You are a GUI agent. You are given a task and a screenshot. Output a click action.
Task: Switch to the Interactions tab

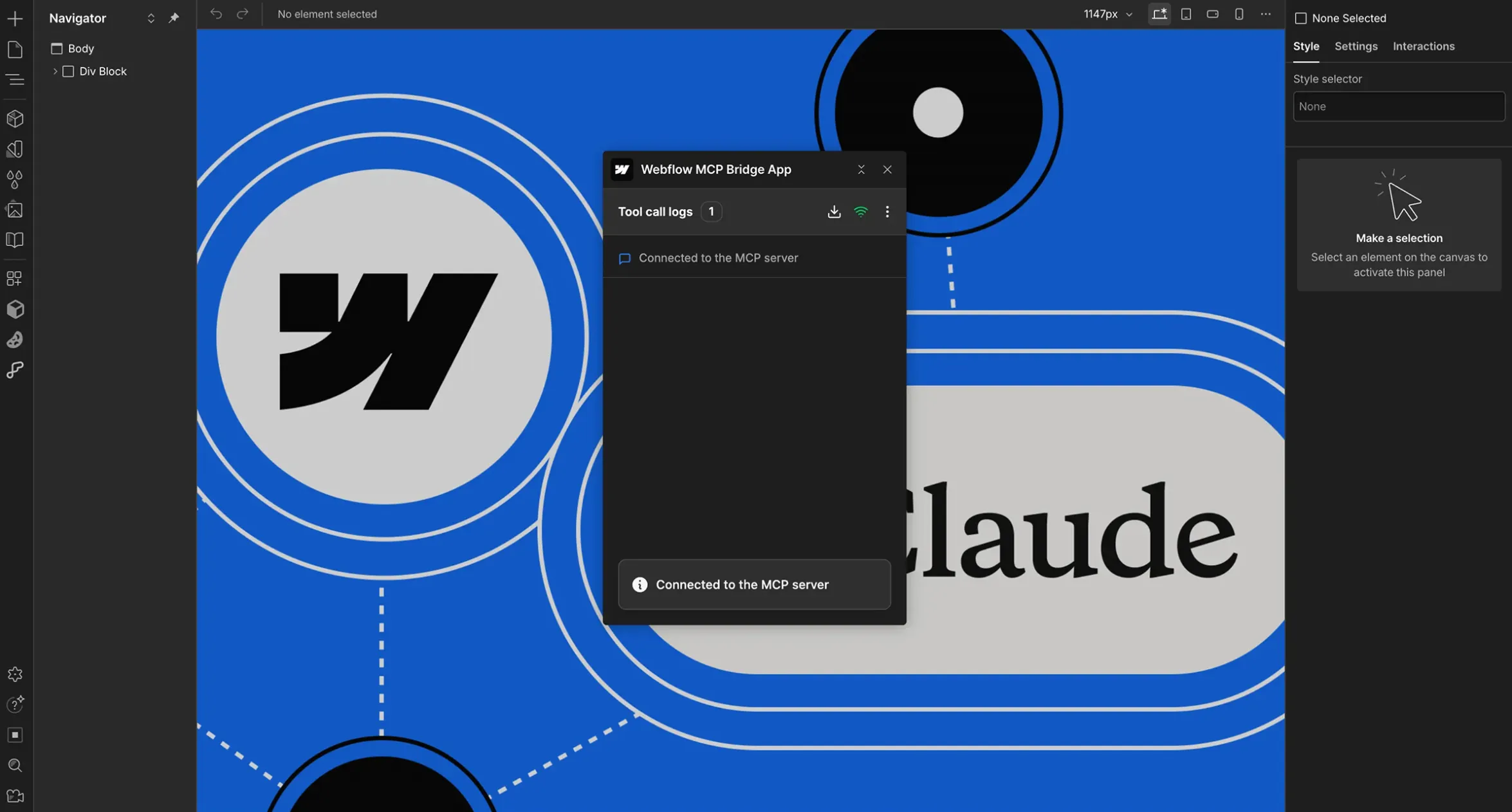click(x=1423, y=46)
